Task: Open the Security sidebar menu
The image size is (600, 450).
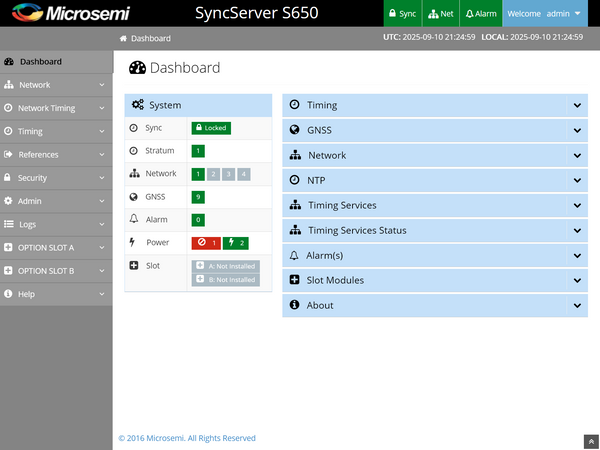Action: pos(56,178)
